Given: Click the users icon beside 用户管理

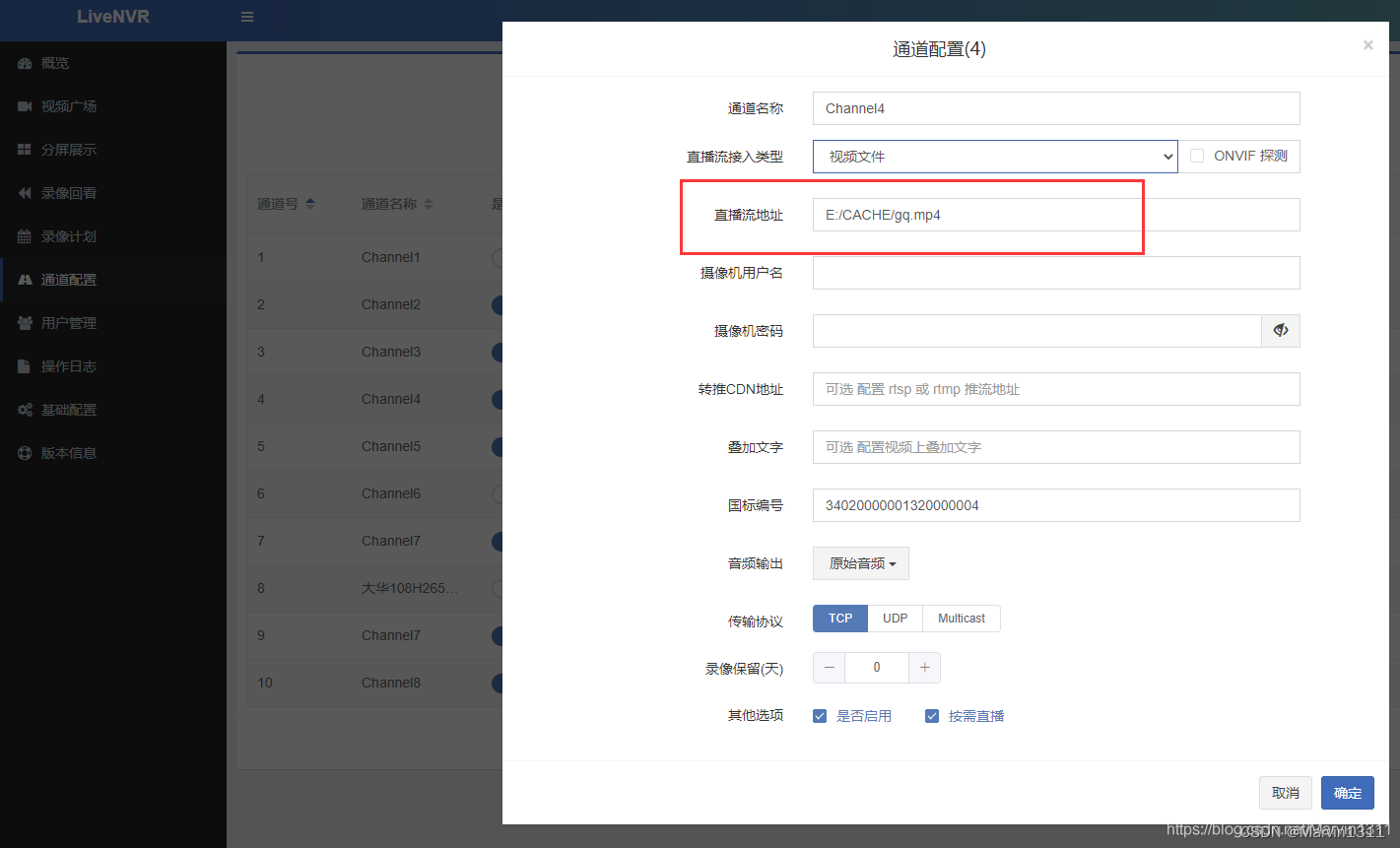Looking at the screenshot, I should 25,323.
